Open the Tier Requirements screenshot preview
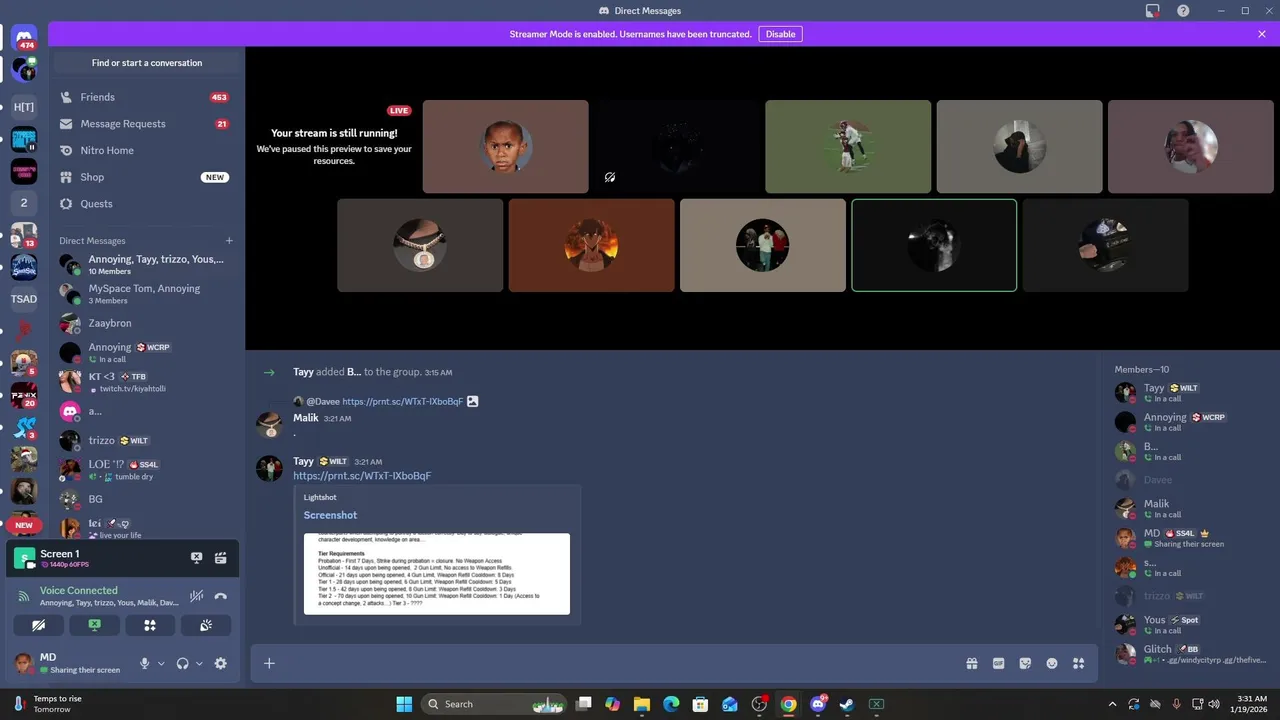The width and height of the screenshot is (1280, 720). 437,574
